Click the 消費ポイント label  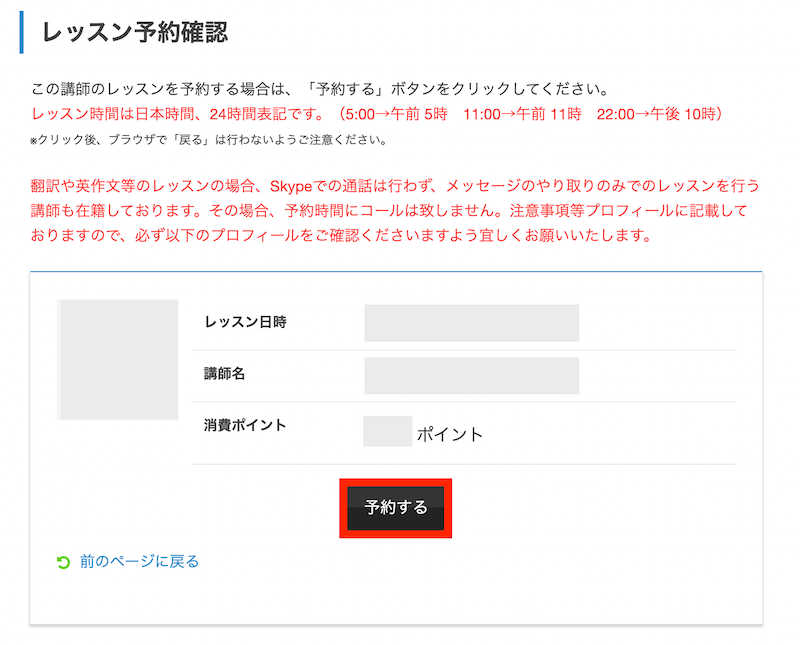pyautogui.click(x=245, y=425)
